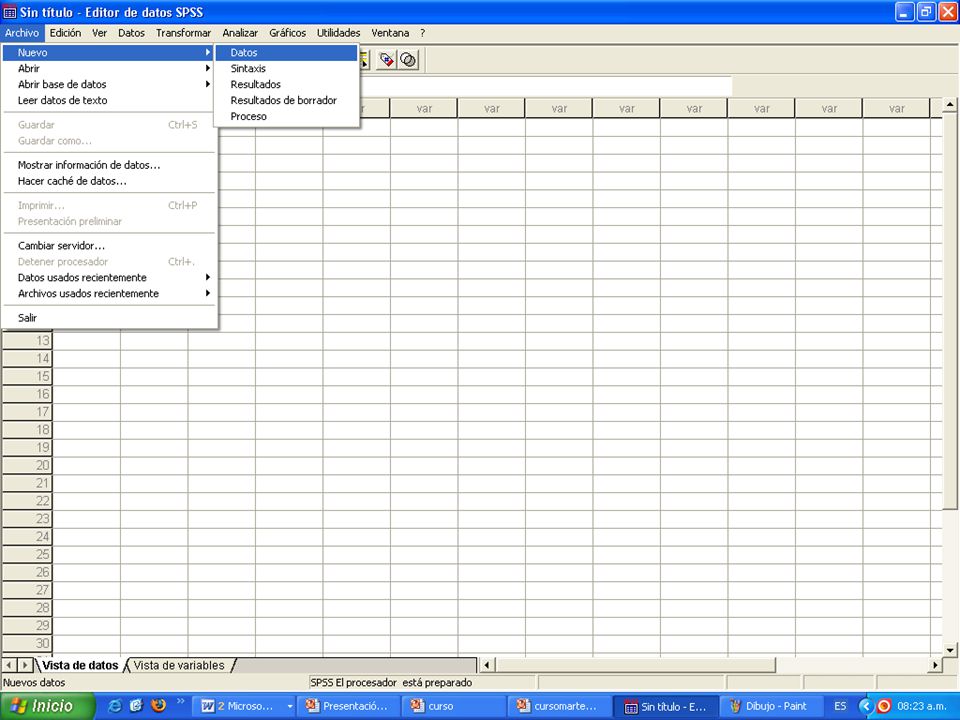Click the ES language indicator

coord(840,706)
